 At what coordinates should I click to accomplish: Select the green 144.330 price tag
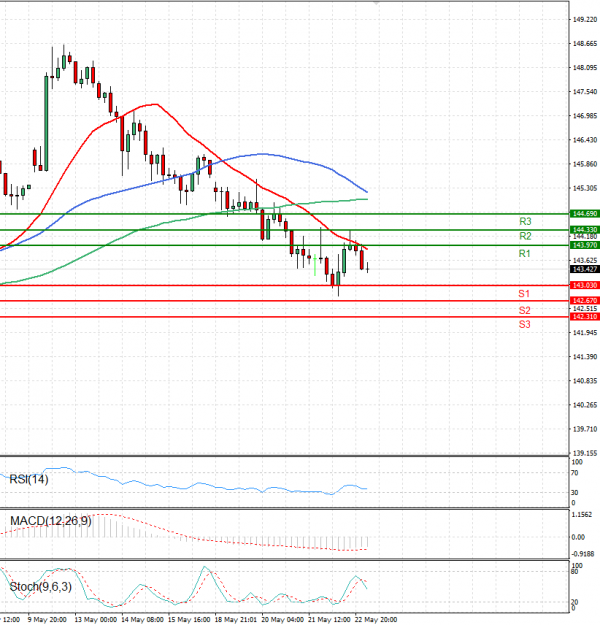click(584, 230)
